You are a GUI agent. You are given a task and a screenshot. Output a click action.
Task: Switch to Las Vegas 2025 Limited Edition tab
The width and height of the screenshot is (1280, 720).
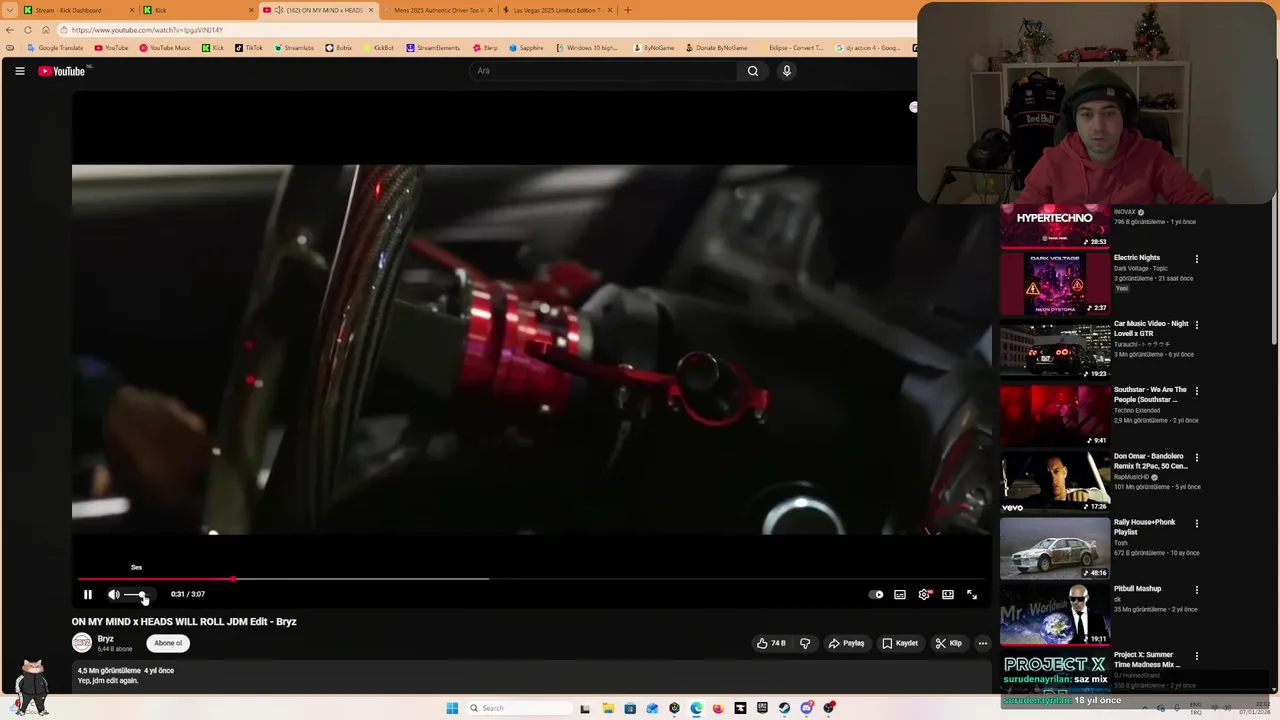coord(556,10)
